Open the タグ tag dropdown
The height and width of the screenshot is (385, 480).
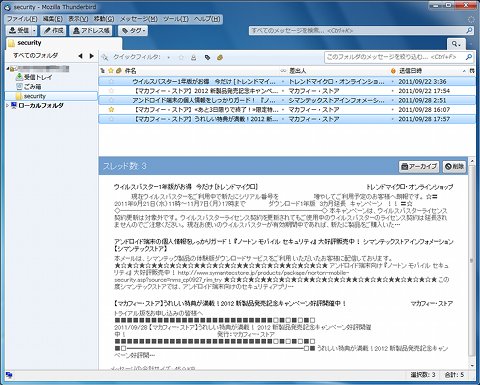point(133,31)
